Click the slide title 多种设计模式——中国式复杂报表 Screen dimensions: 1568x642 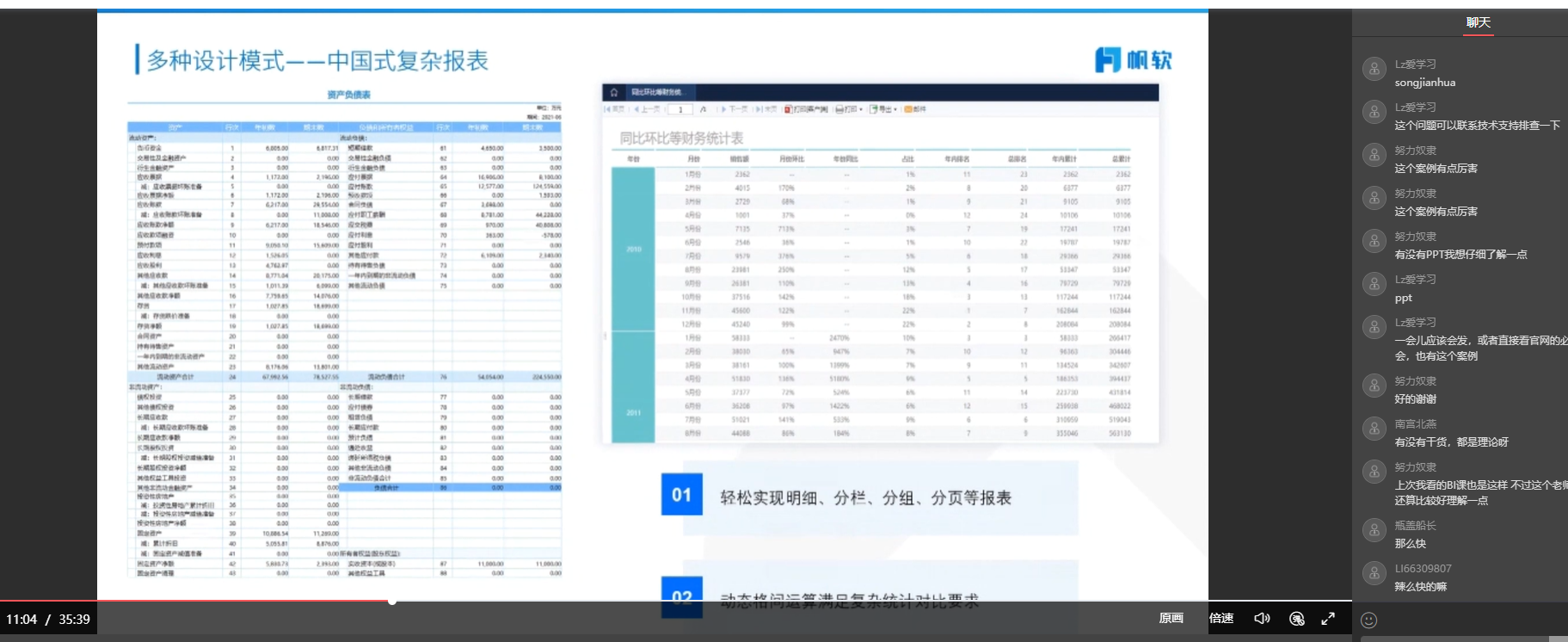pos(317,60)
